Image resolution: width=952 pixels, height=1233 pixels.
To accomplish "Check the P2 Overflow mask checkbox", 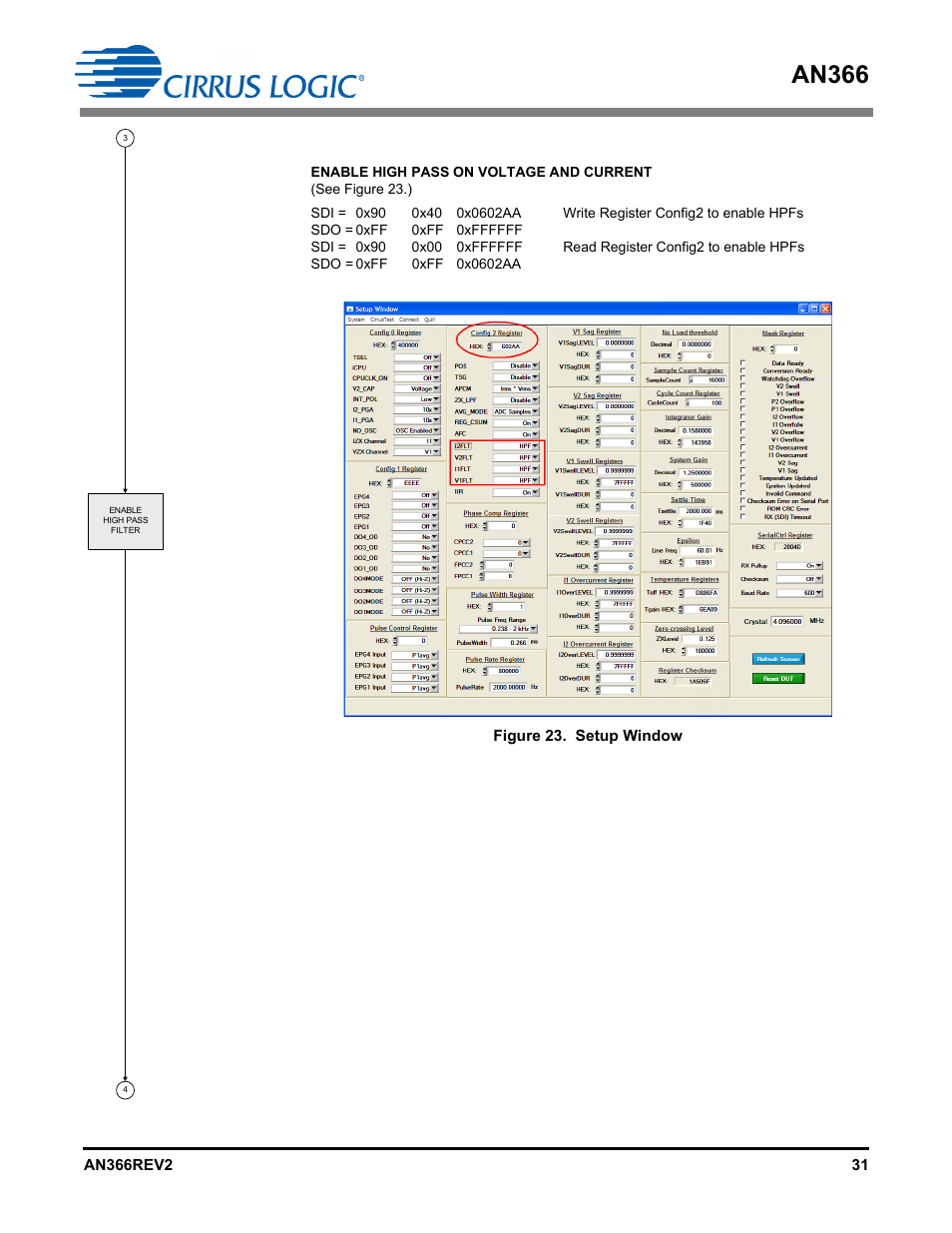I will point(743,401).
